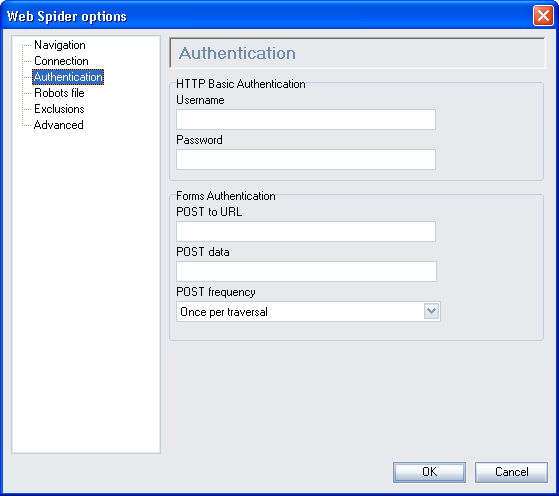Open the Advanced settings entry
The width and height of the screenshot is (559, 496).
point(58,125)
